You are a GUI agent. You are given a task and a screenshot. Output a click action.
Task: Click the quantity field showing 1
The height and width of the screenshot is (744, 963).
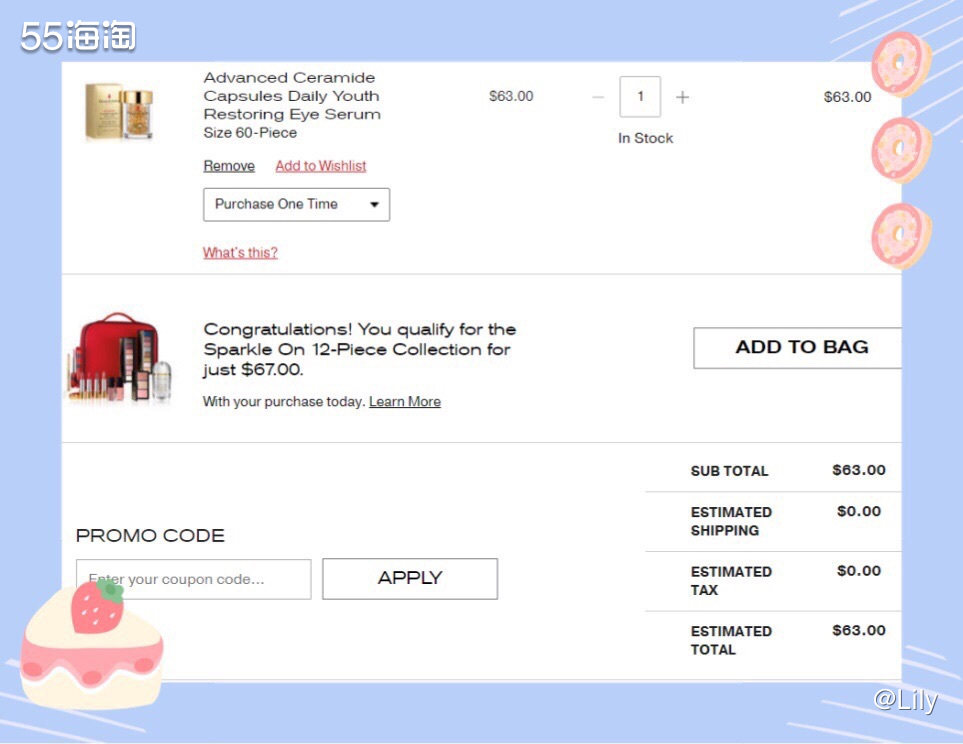pos(640,97)
